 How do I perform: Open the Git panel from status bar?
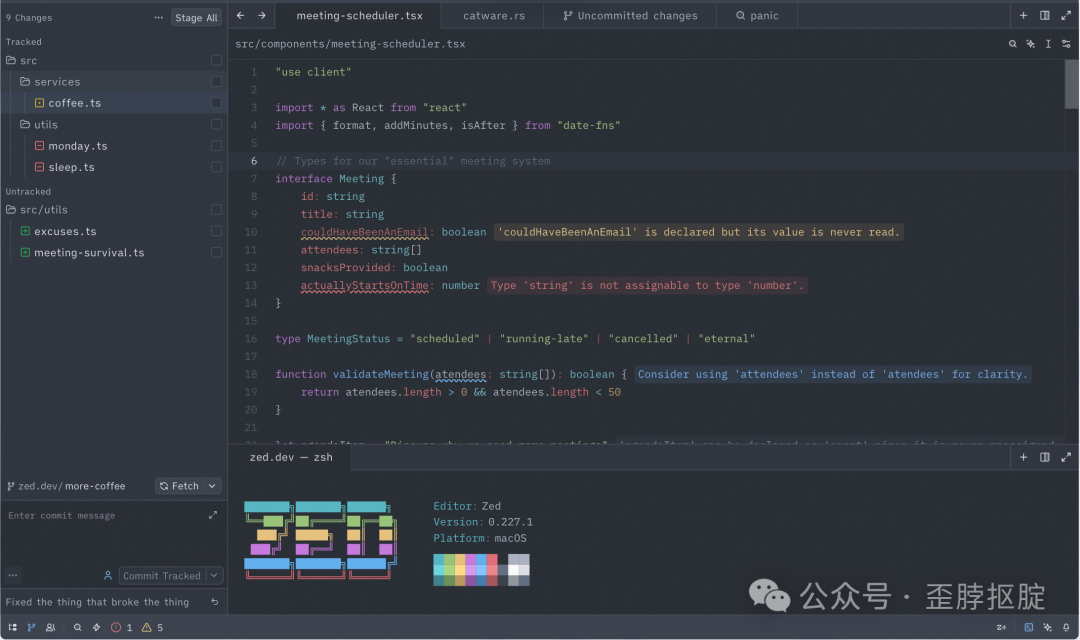pos(31,627)
